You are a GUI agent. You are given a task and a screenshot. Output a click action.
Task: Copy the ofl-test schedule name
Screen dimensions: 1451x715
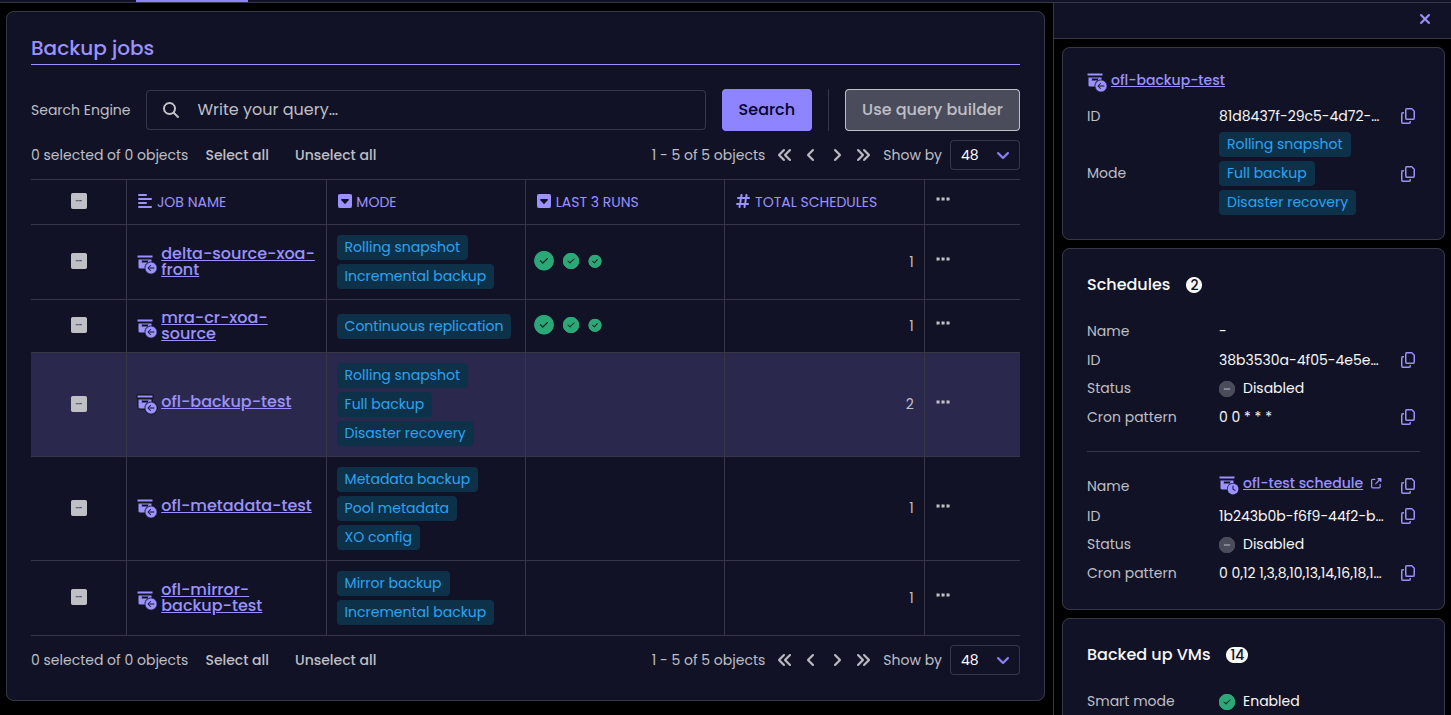[1408, 486]
